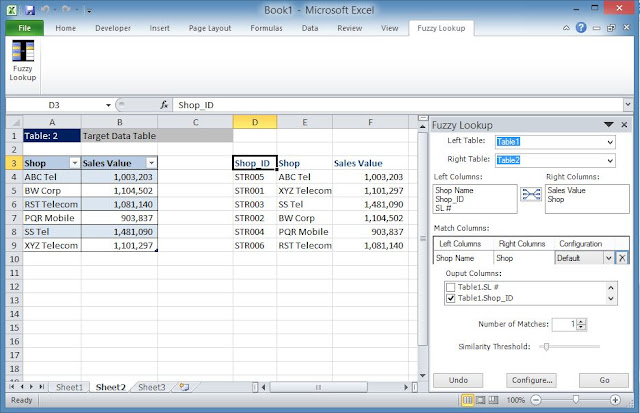Open the Data ribbon tab
This screenshot has height=413, width=640.
[x=310, y=28]
